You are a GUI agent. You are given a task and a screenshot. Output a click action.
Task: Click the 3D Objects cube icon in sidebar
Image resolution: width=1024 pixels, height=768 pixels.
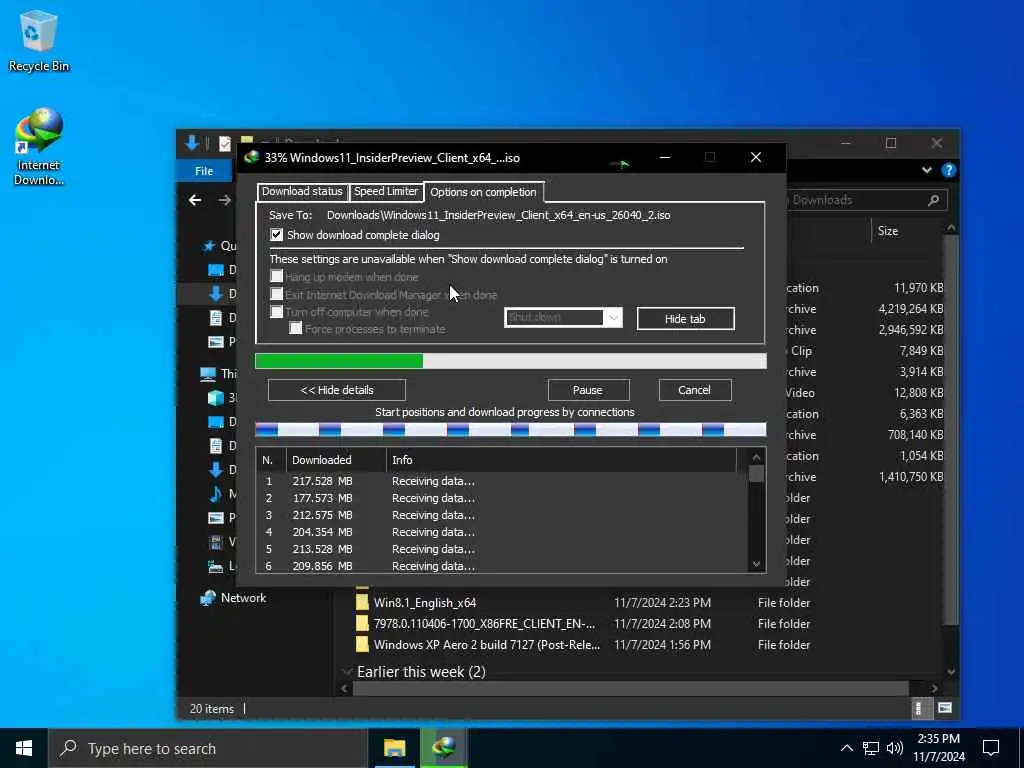coord(216,397)
